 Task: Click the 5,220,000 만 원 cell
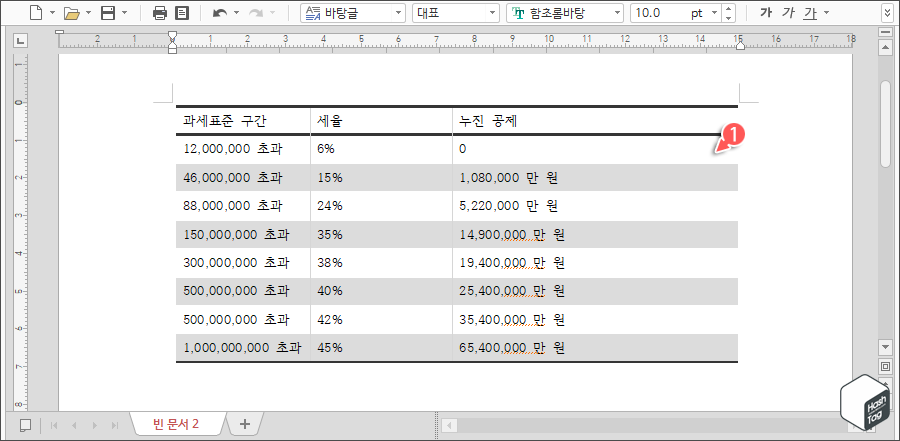pyautogui.click(x=595, y=206)
